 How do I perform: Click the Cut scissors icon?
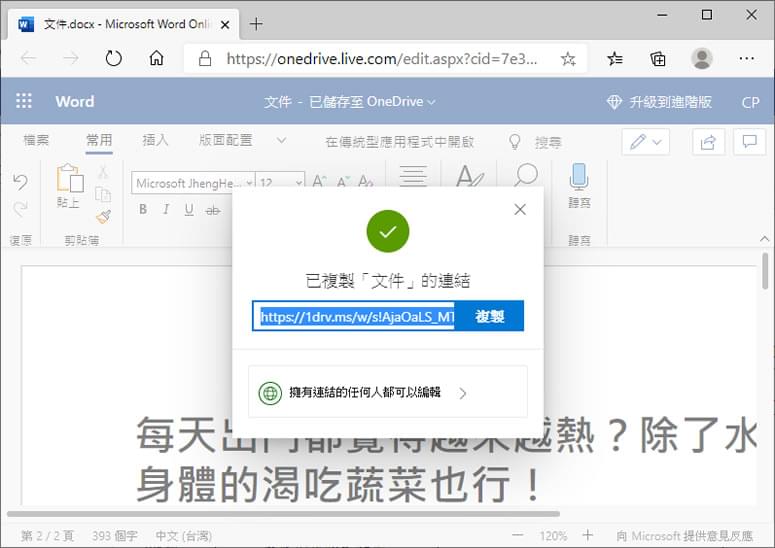click(x=103, y=172)
